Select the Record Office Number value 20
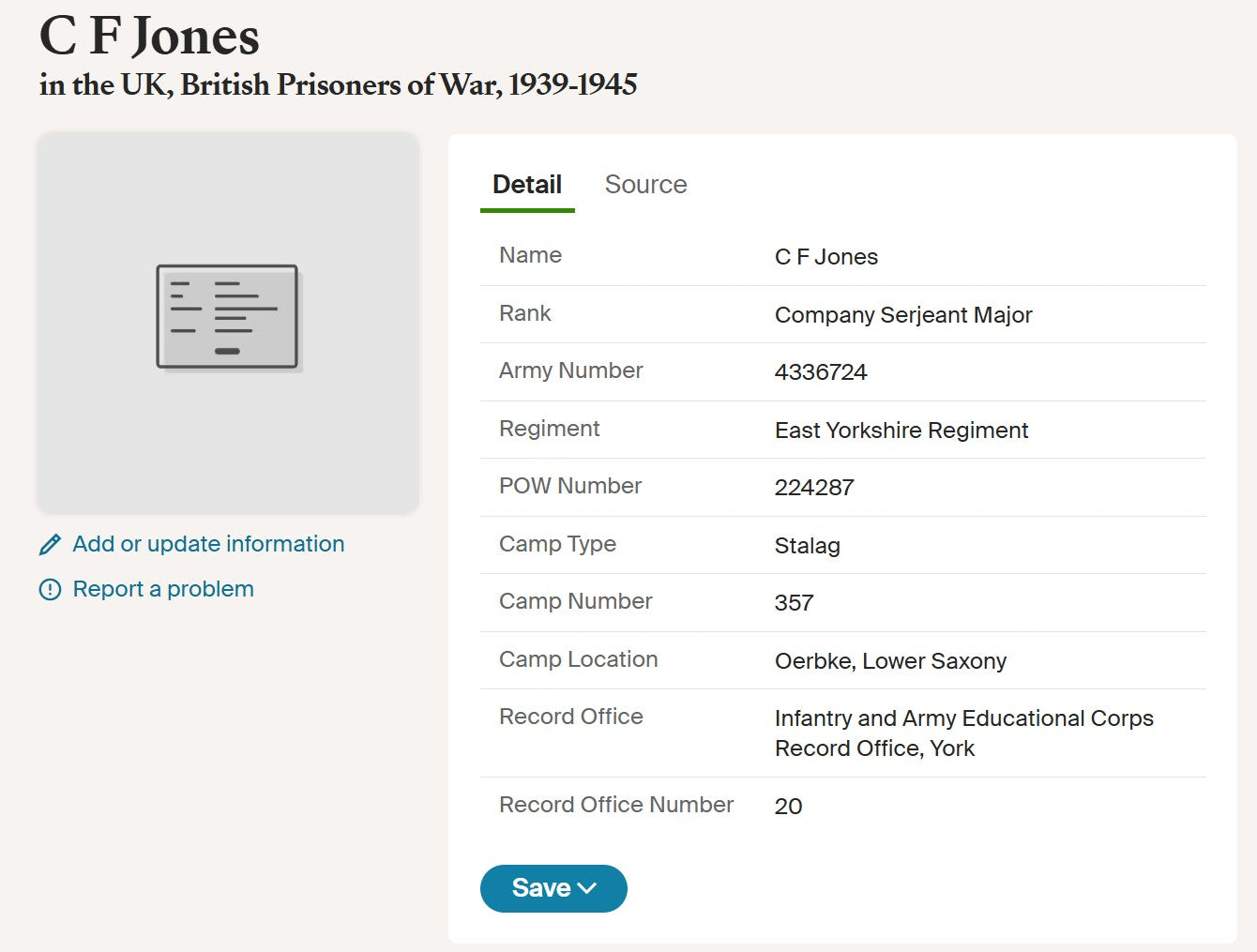This screenshot has height=952, width=1257. [788, 807]
